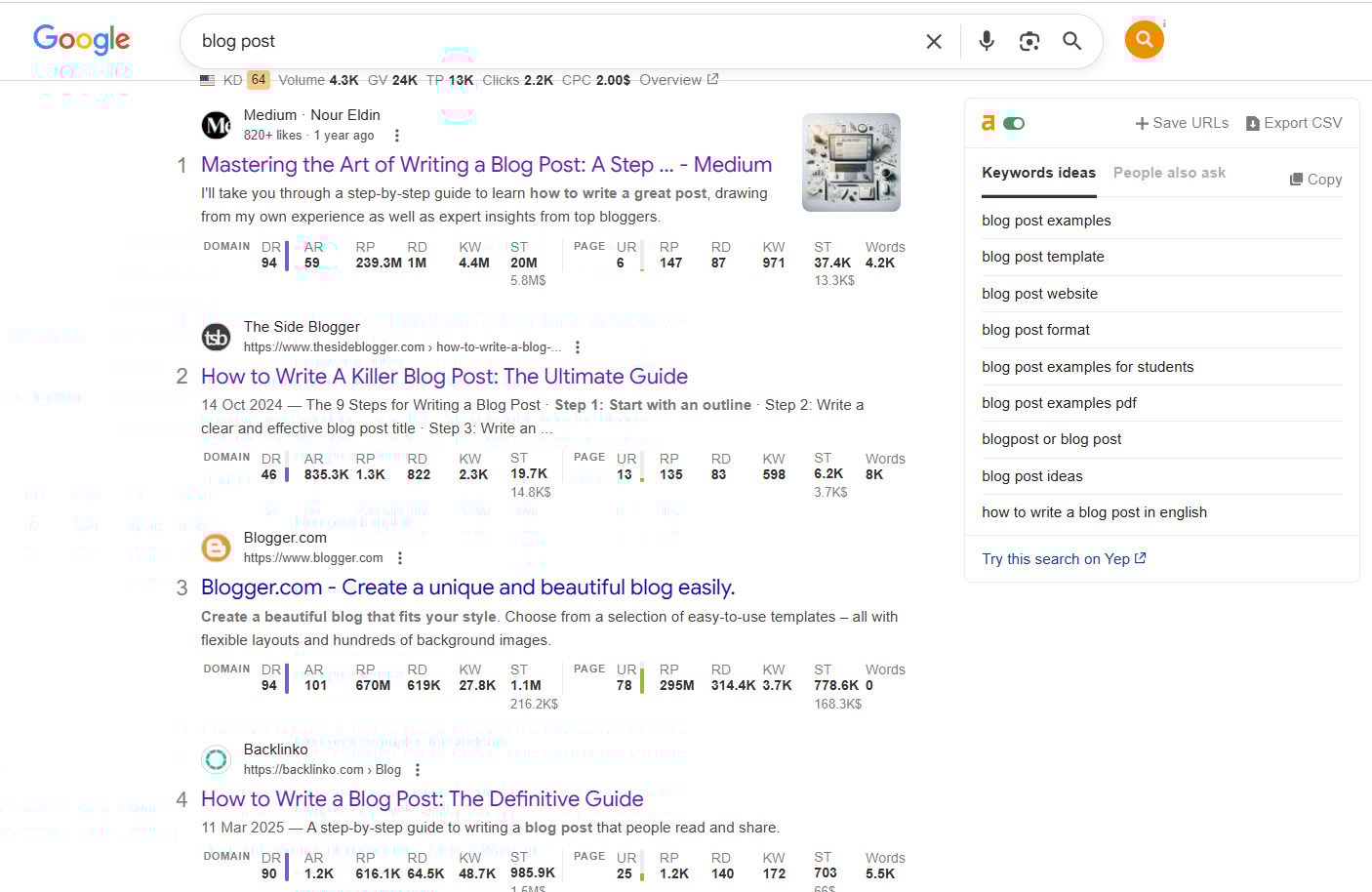This screenshot has width=1372, height=892.
Task: Clear the search box with the X icon
Action: [x=934, y=41]
